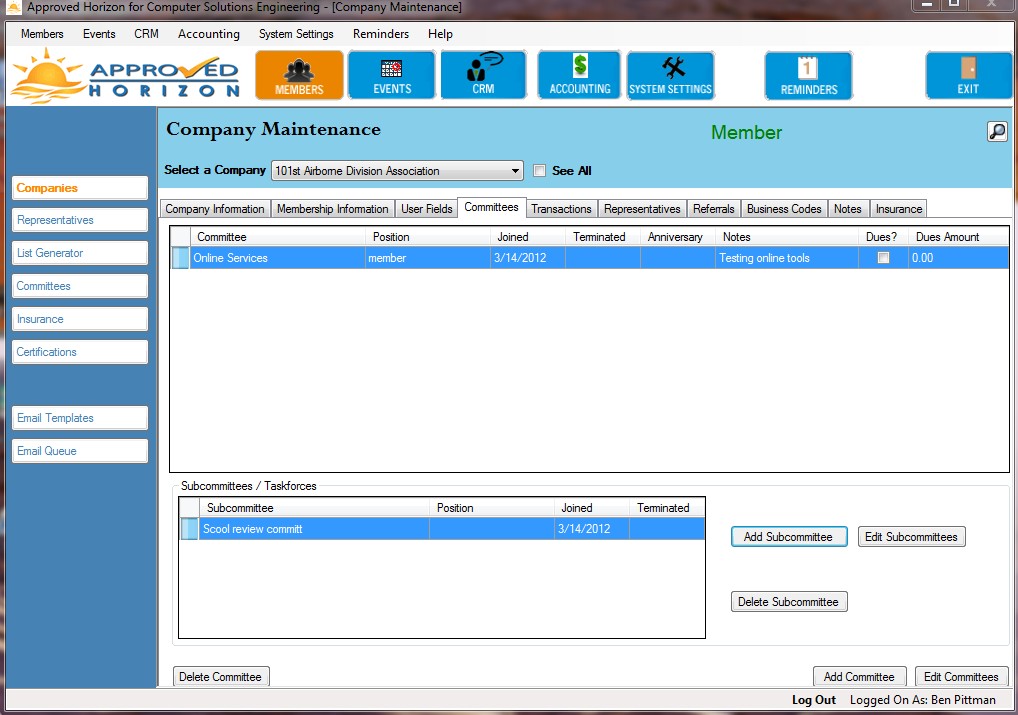Open the Members toolbar button

tap(299, 75)
